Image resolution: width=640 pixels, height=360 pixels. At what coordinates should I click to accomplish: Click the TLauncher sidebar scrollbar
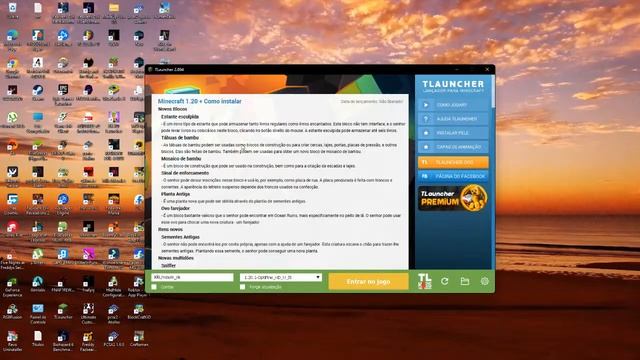coord(493,91)
